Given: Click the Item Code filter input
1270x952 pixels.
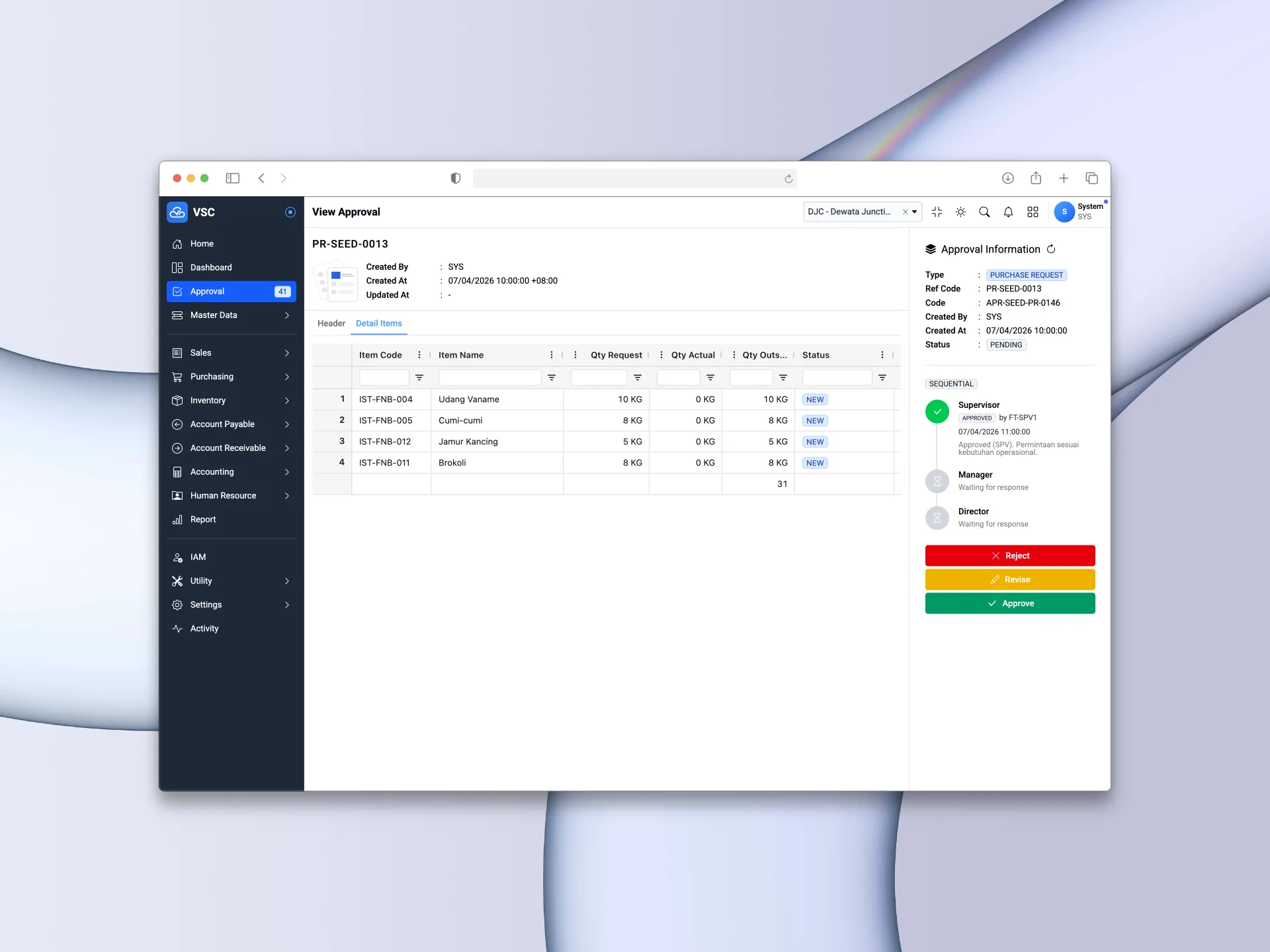Looking at the screenshot, I should click(384, 377).
